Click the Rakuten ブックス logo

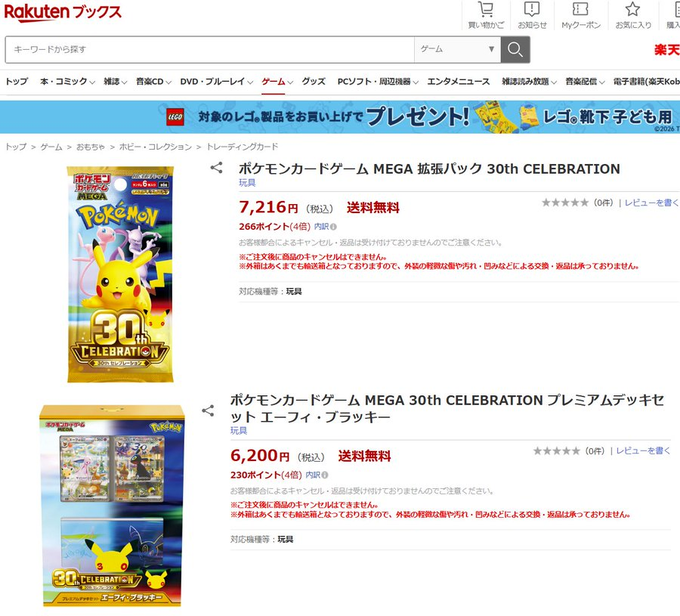(62, 12)
